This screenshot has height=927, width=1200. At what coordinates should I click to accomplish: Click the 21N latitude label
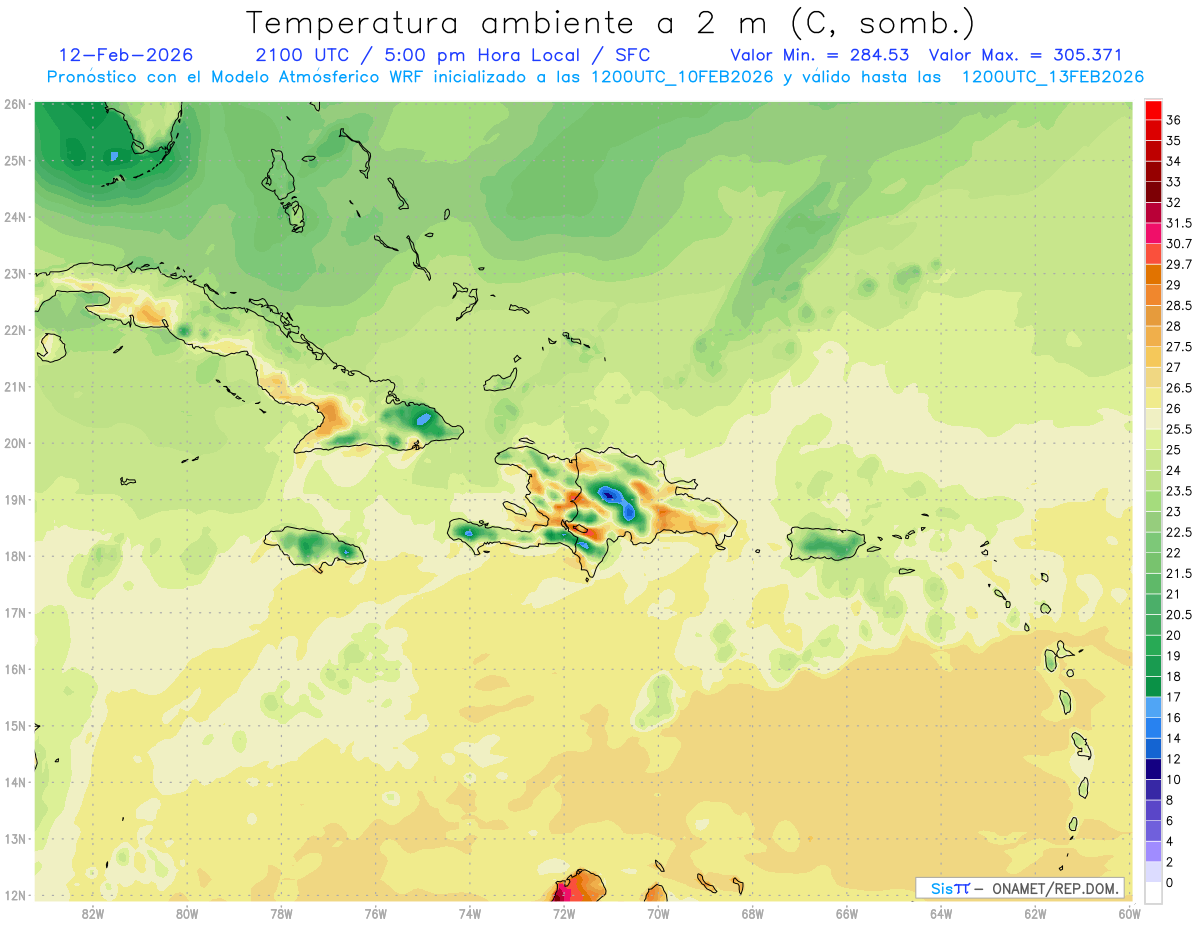pyautogui.click(x=15, y=386)
